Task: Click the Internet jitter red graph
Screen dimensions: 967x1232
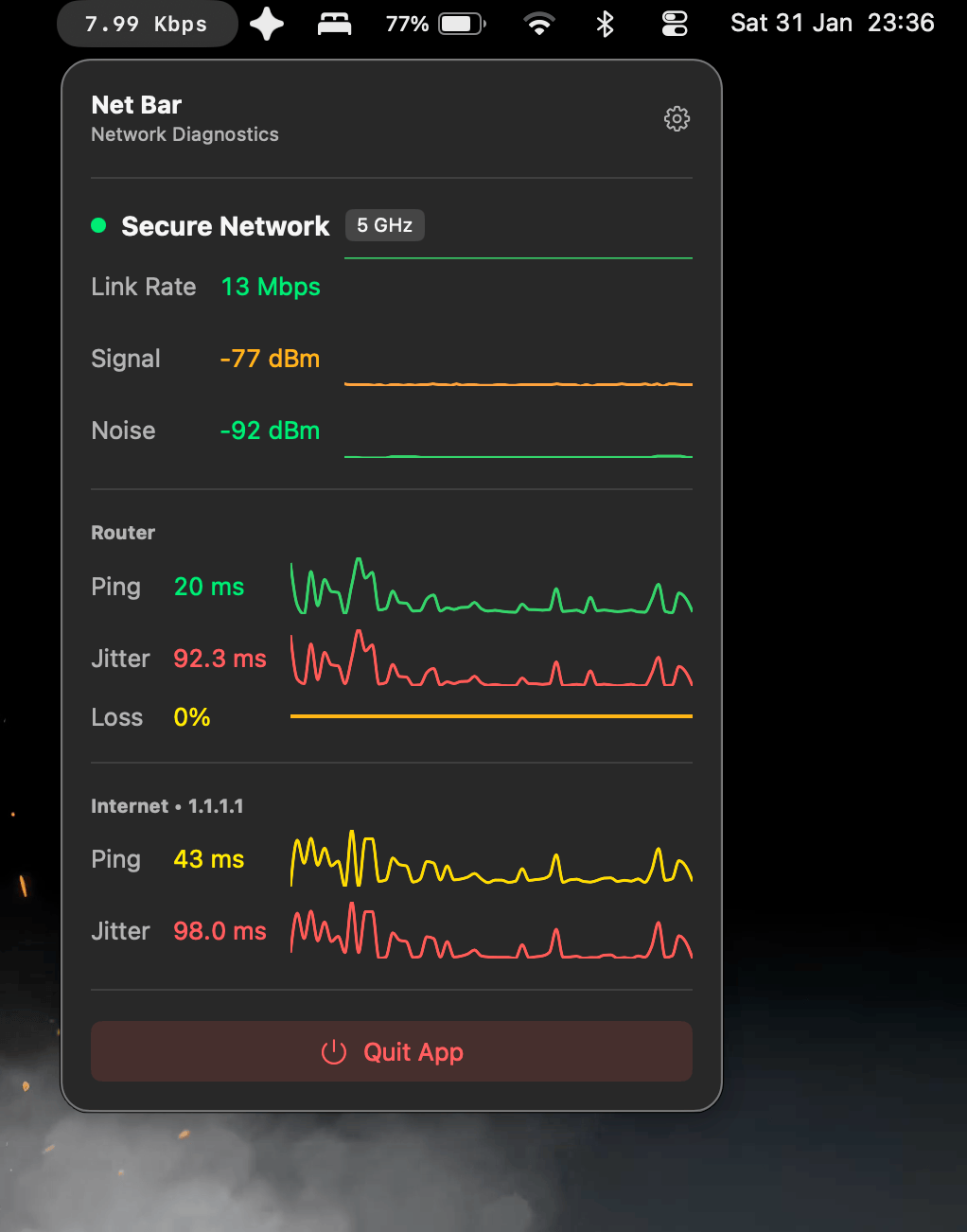Action: (x=491, y=933)
